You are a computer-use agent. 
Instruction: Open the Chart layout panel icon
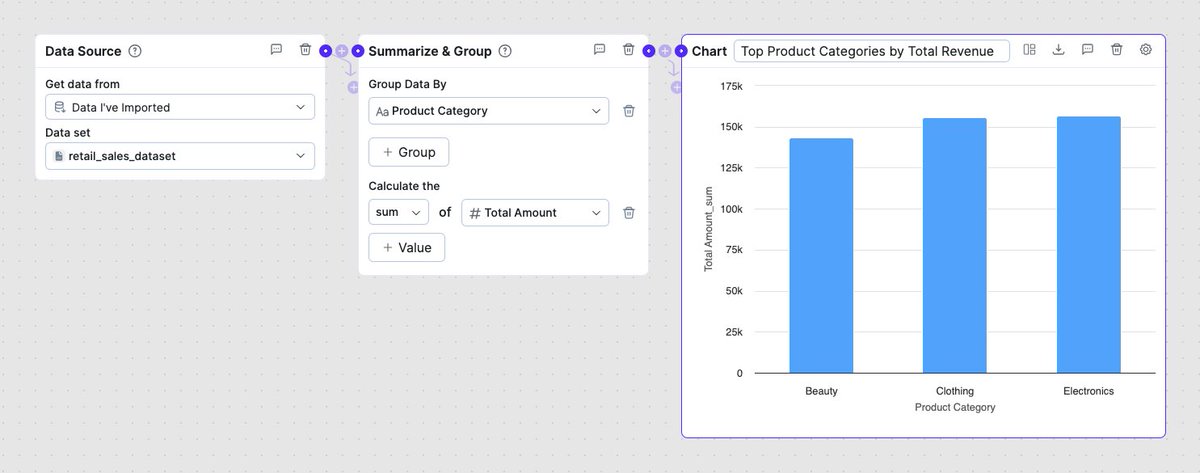1029,50
